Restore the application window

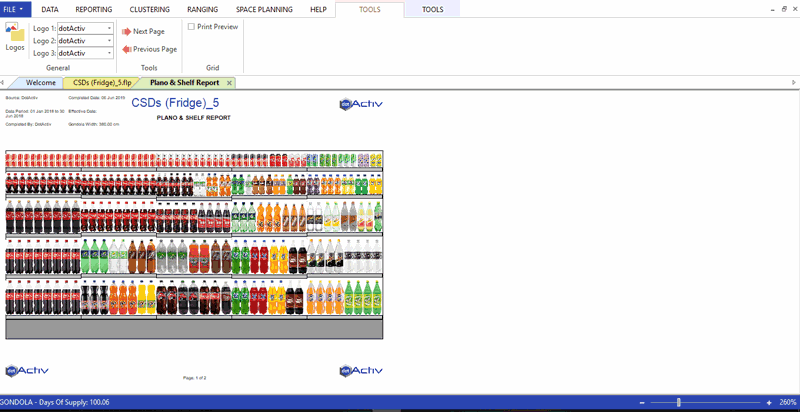(x=784, y=9)
